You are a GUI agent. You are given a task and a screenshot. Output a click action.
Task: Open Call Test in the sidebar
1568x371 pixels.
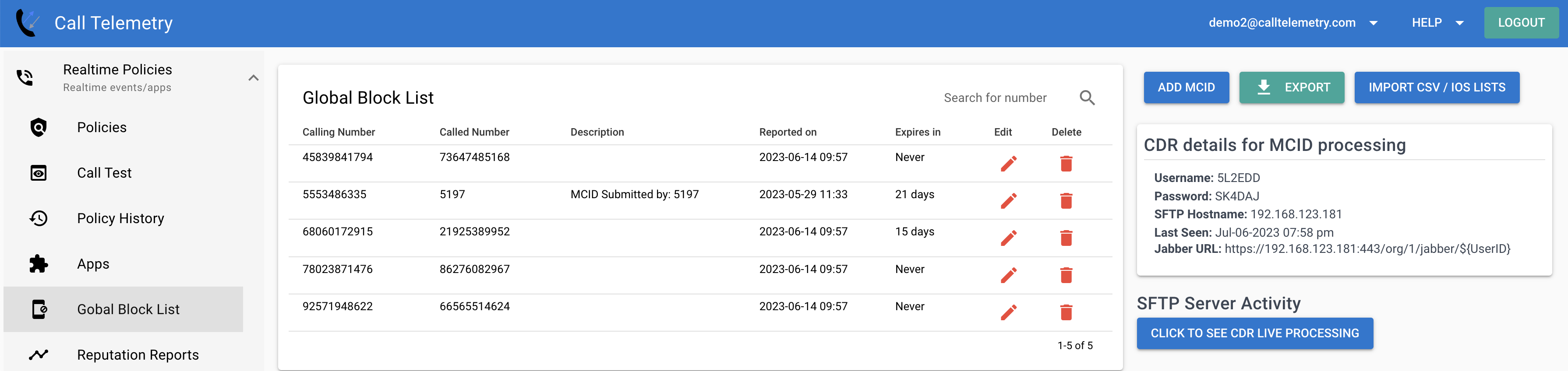(124, 173)
